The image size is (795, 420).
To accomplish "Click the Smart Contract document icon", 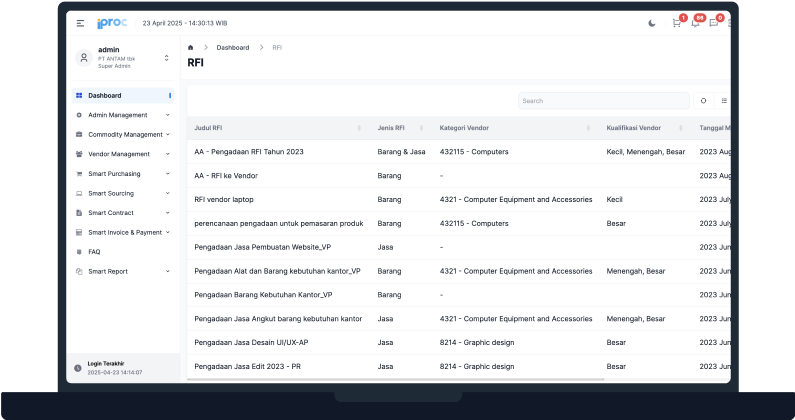I will click(x=79, y=213).
